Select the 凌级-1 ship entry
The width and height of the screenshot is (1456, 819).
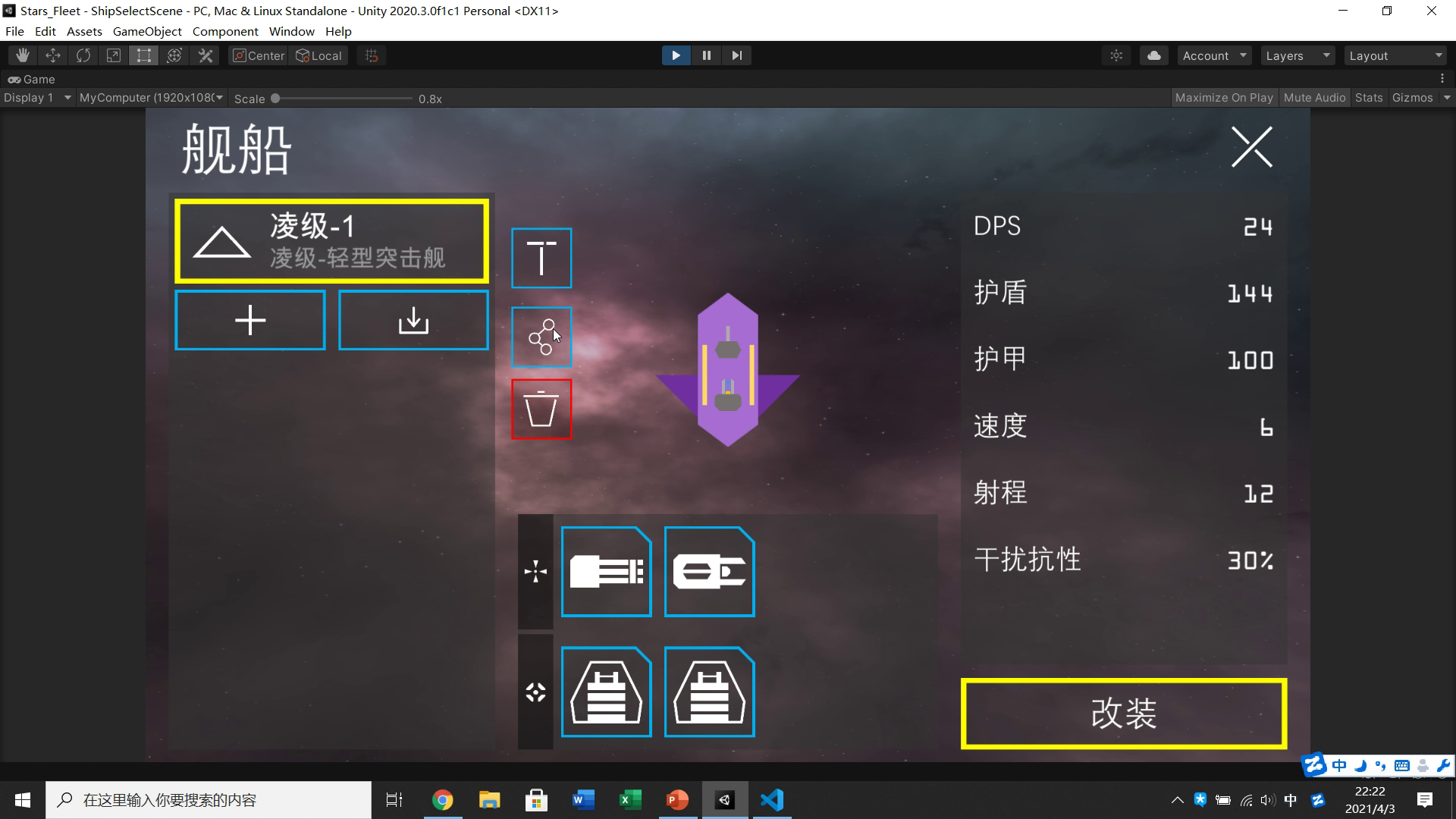click(x=330, y=240)
